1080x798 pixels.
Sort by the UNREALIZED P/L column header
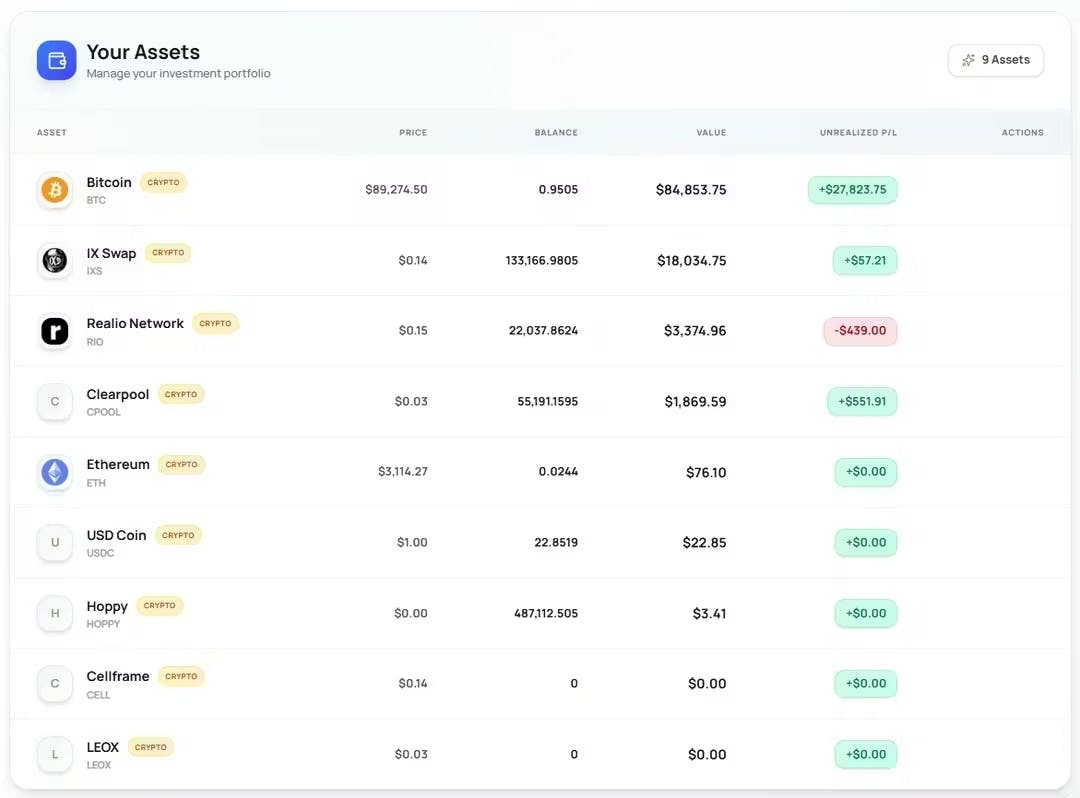click(x=858, y=132)
